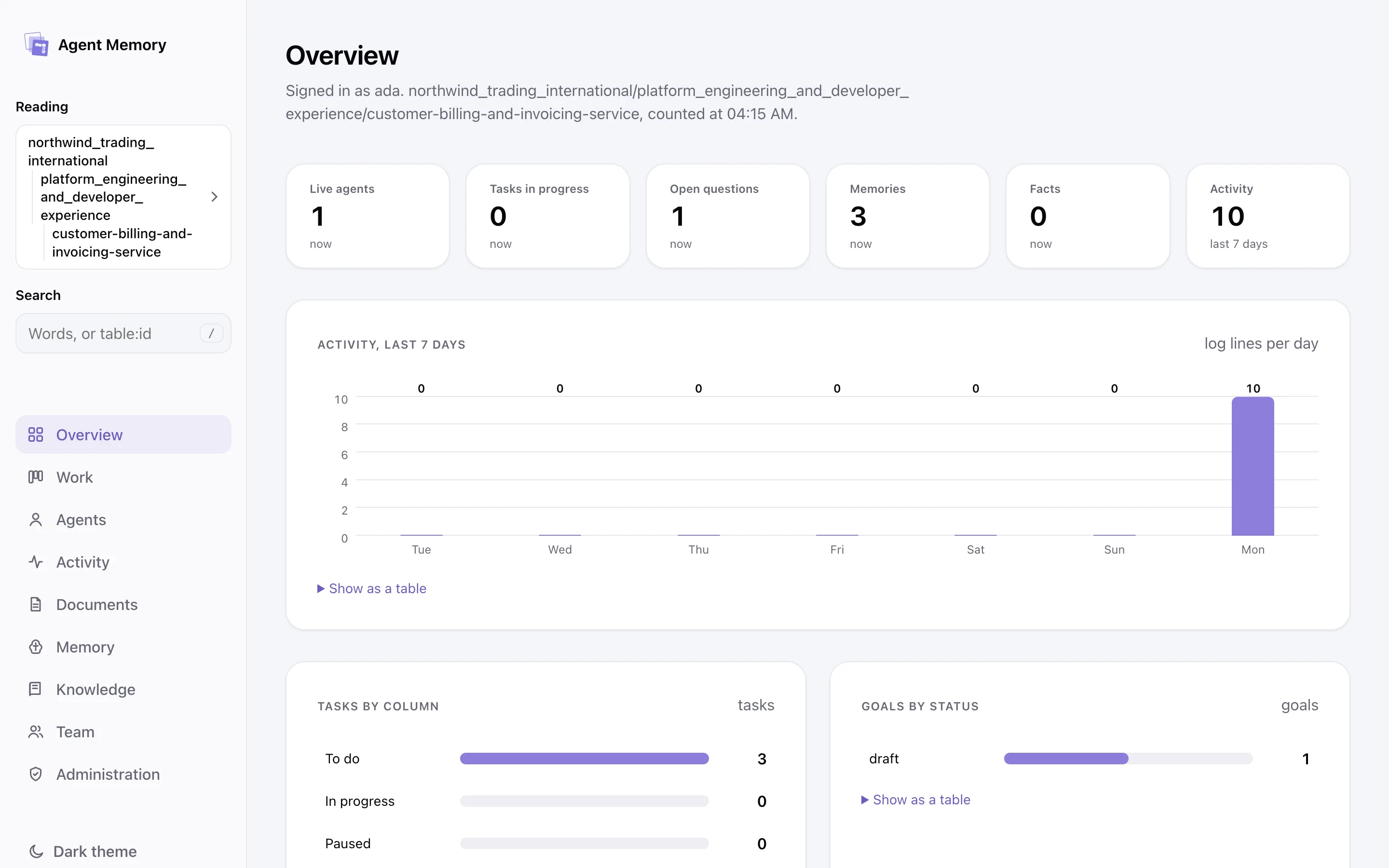Navigate to Activity in the sidebar
This screenshot has height=868, width=1389.
[x=123, y=562]
